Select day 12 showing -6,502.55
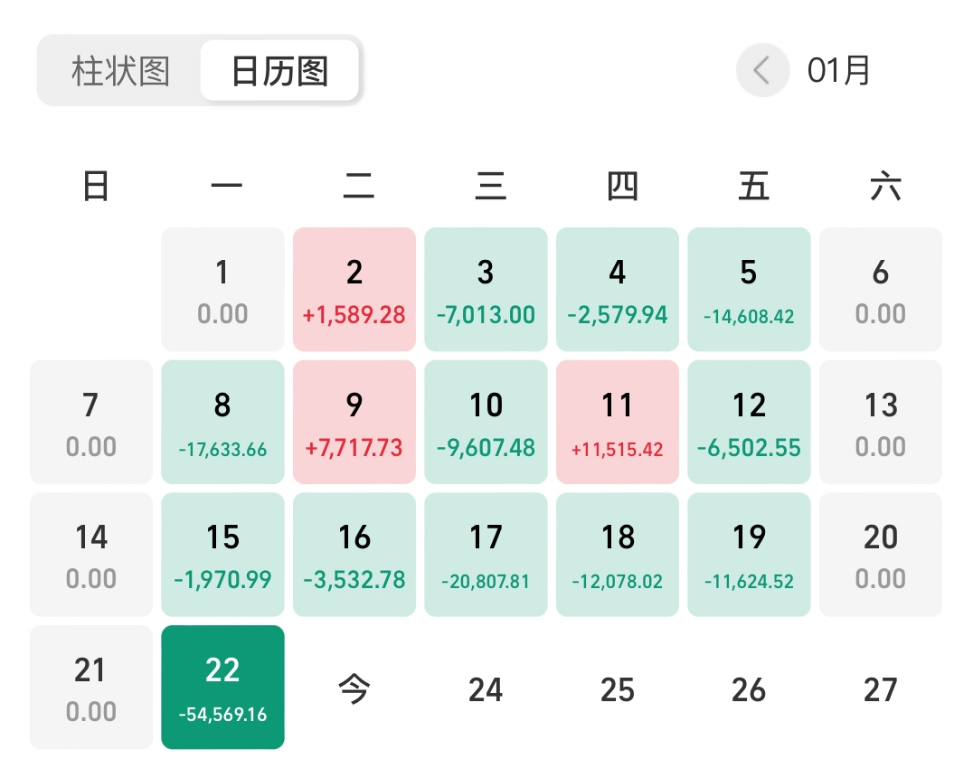The image size is (970, 771). click(749, 422)
